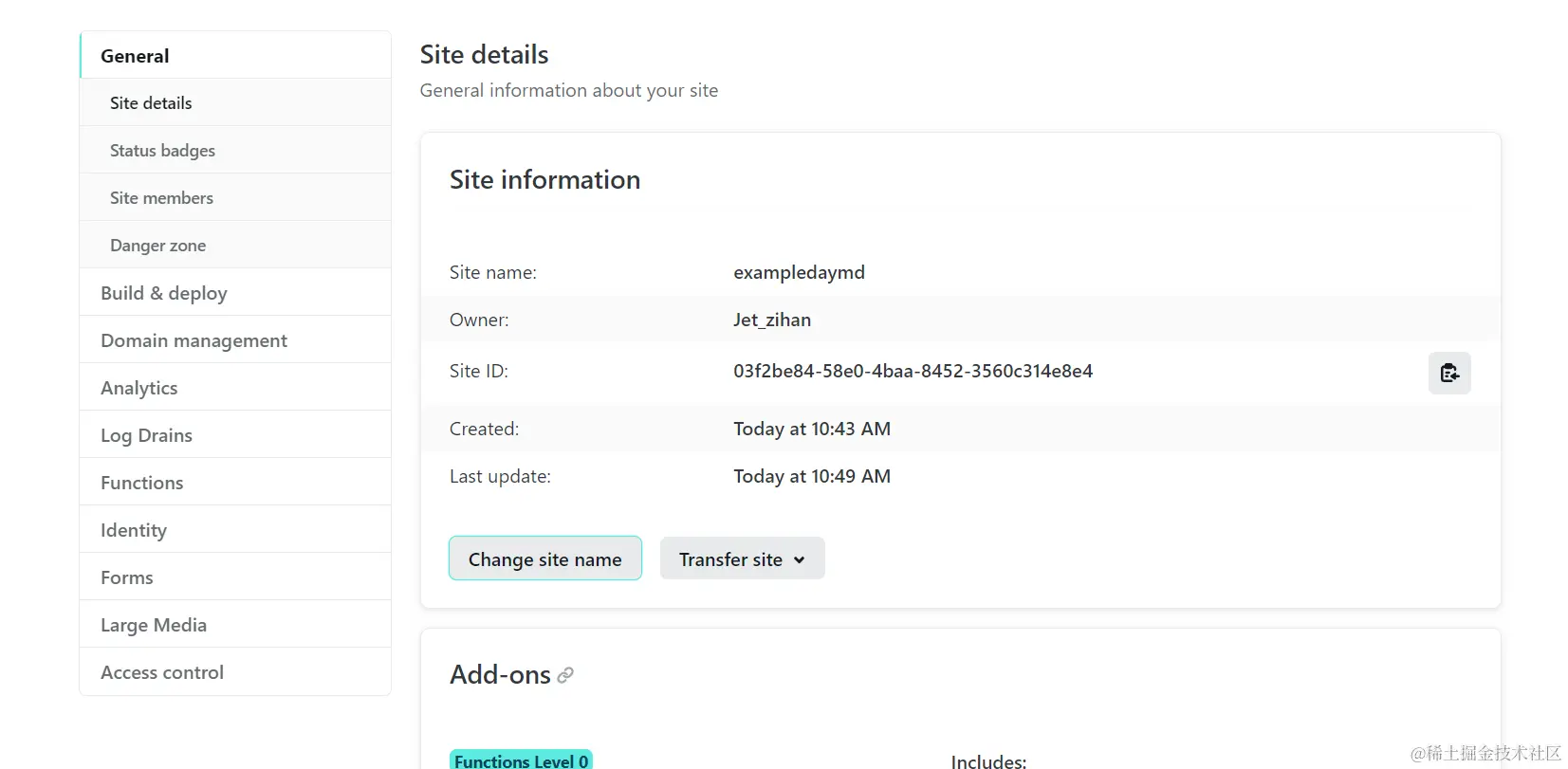
Task: Click the 'Owner:' field label
Action: (479, 320)
